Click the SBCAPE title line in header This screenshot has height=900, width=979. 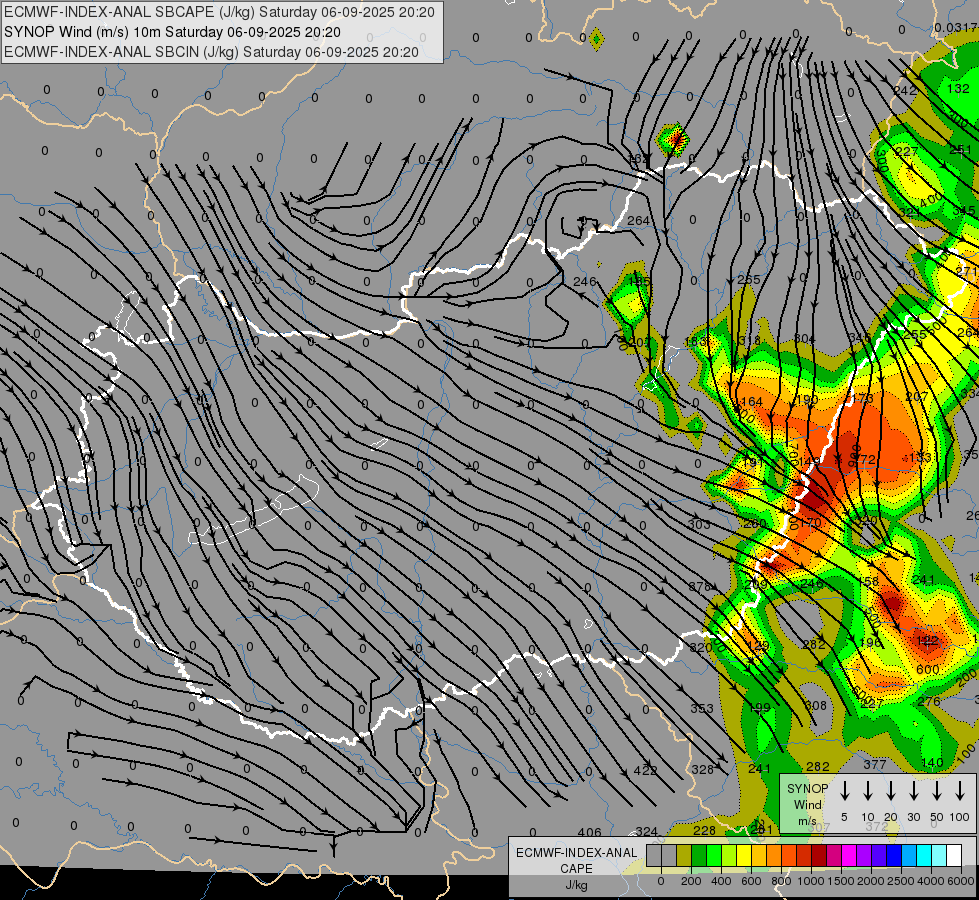tap(219, 12)
